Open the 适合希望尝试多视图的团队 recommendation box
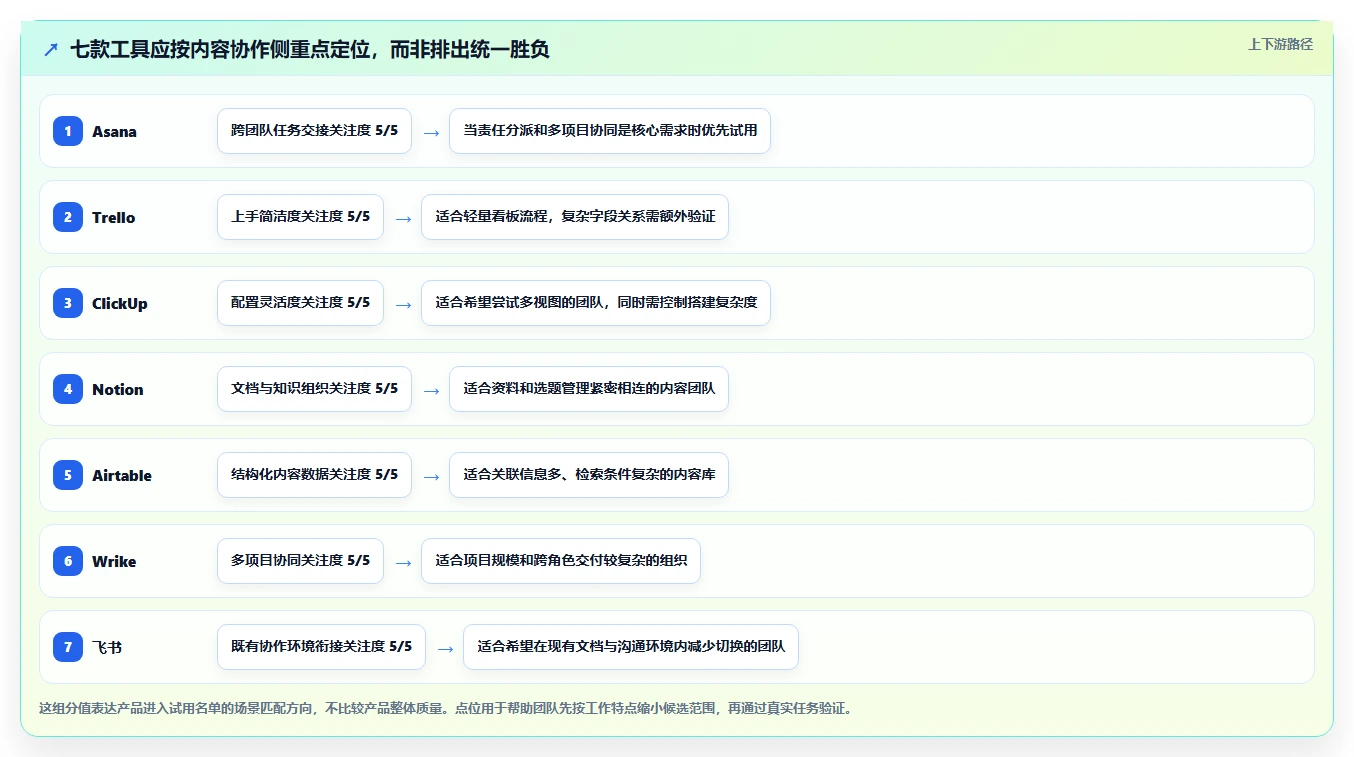Screen dimensions: 1354x757 596,303
